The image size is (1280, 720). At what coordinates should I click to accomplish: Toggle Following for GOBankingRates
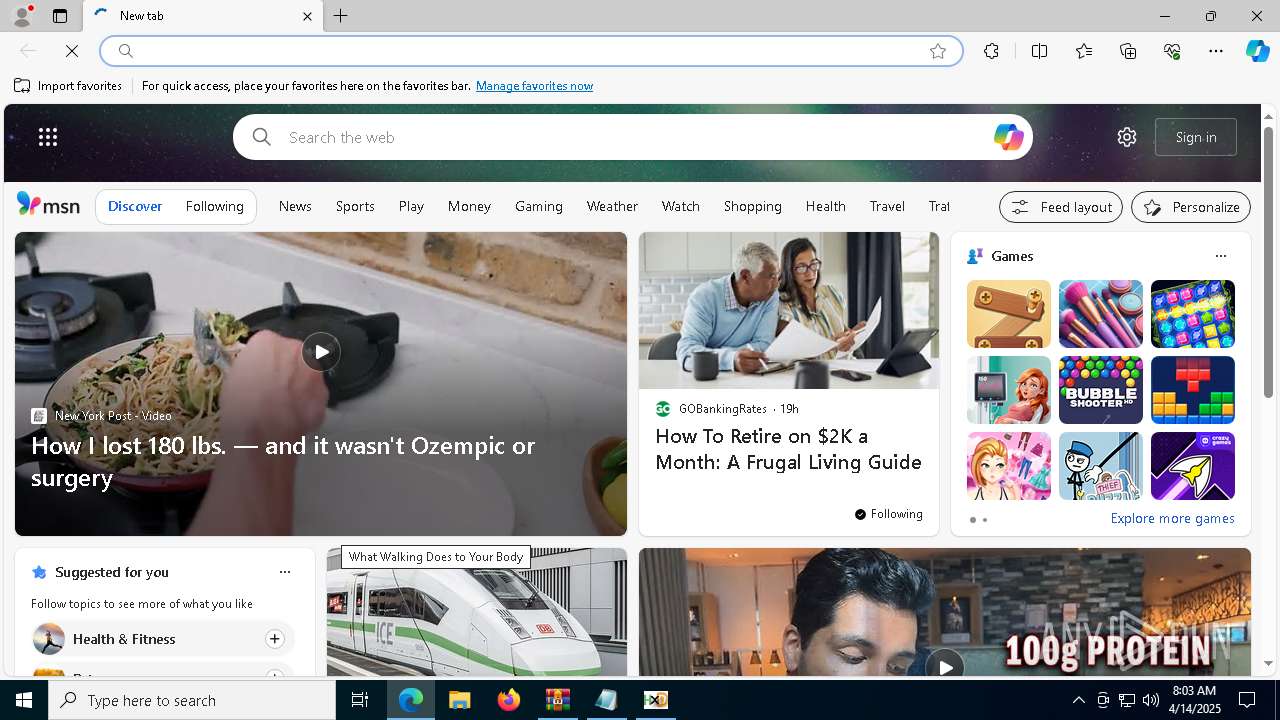[889, 514]
